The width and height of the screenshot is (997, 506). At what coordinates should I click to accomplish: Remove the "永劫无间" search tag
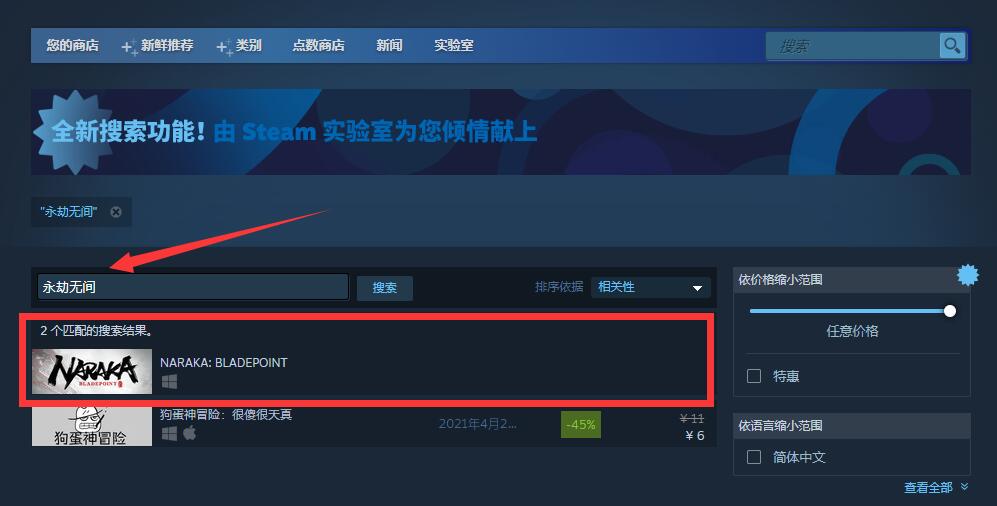pyautogui.click(x=116, y=212)
